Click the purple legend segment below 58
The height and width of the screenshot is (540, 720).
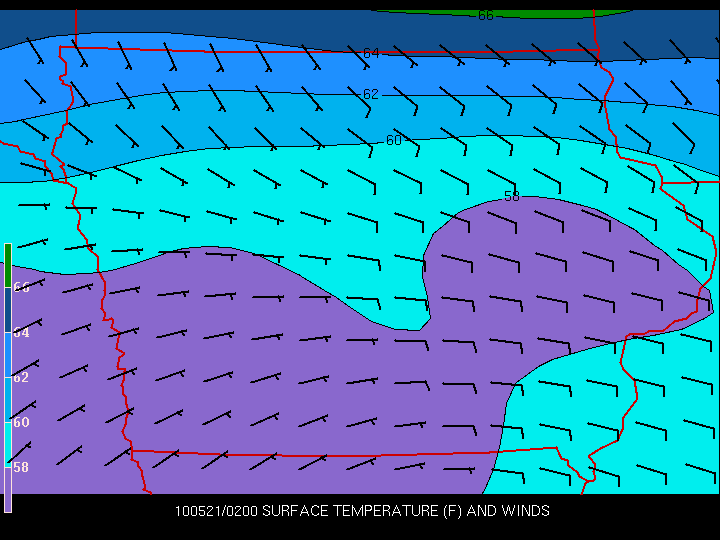coord(8,490)
